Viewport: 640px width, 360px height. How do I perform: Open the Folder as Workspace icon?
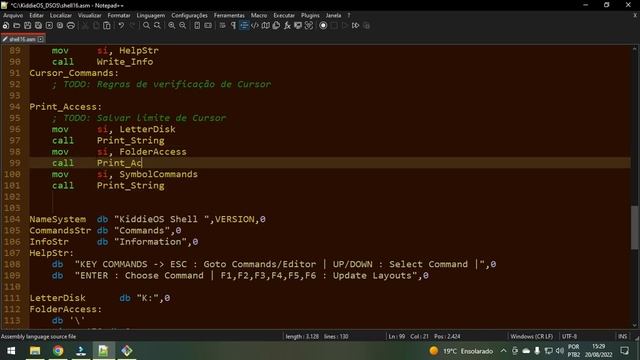[x=298, y=25]
